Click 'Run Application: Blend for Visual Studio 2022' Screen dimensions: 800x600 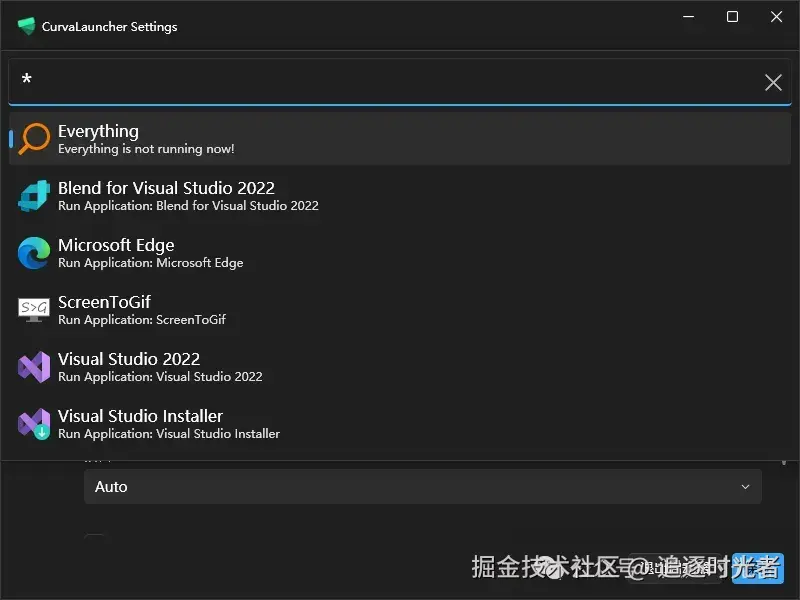click(x=188, y=206)
